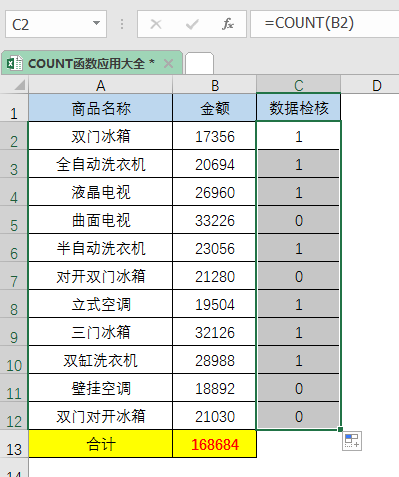Click the formula bar with =COUNT(B2)
Image resolution: width=399 pixels, height=477 pixels.
(325, 24)
